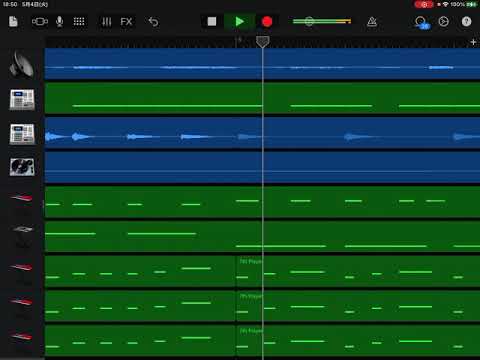Screen dimensions: 480x360
Task: Select the turntable track header icon
Action: coord(22,167)
